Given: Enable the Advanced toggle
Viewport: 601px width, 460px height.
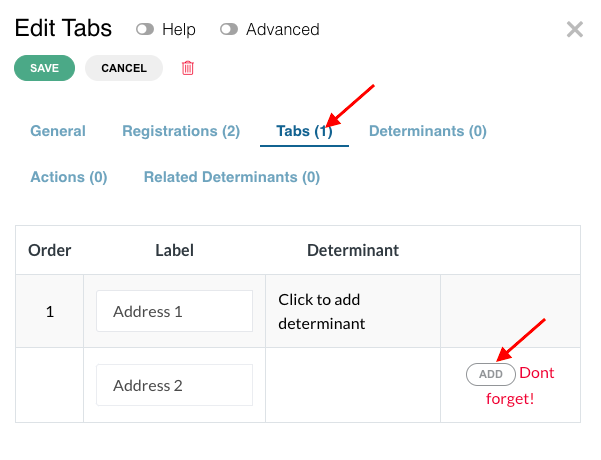Looking at the screenshot, I should [x=229, y=29].
